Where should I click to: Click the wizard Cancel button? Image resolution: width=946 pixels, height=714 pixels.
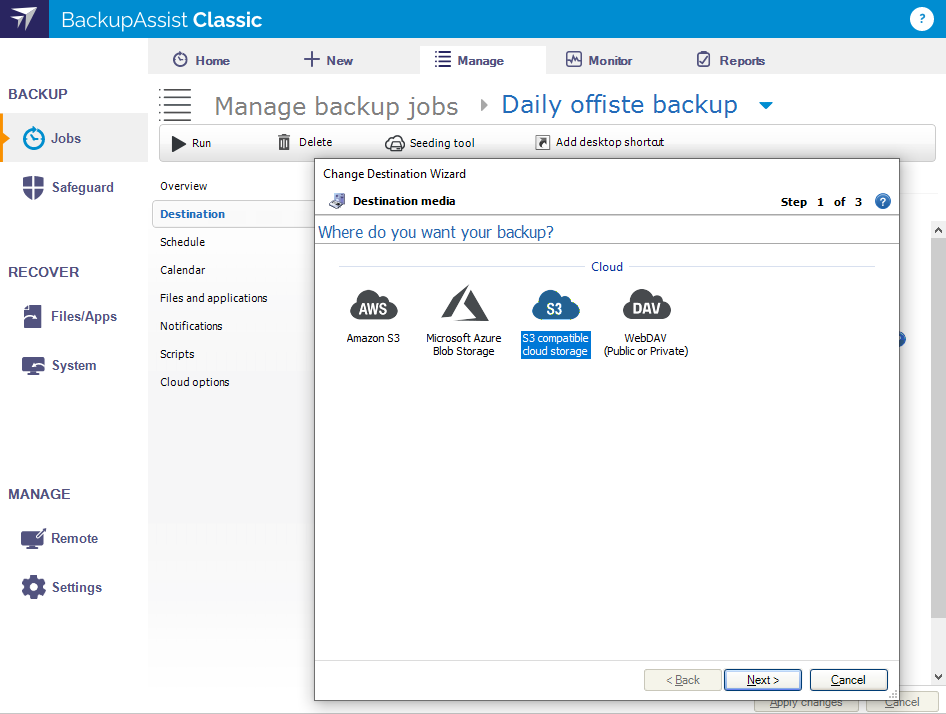coord(848,680)
